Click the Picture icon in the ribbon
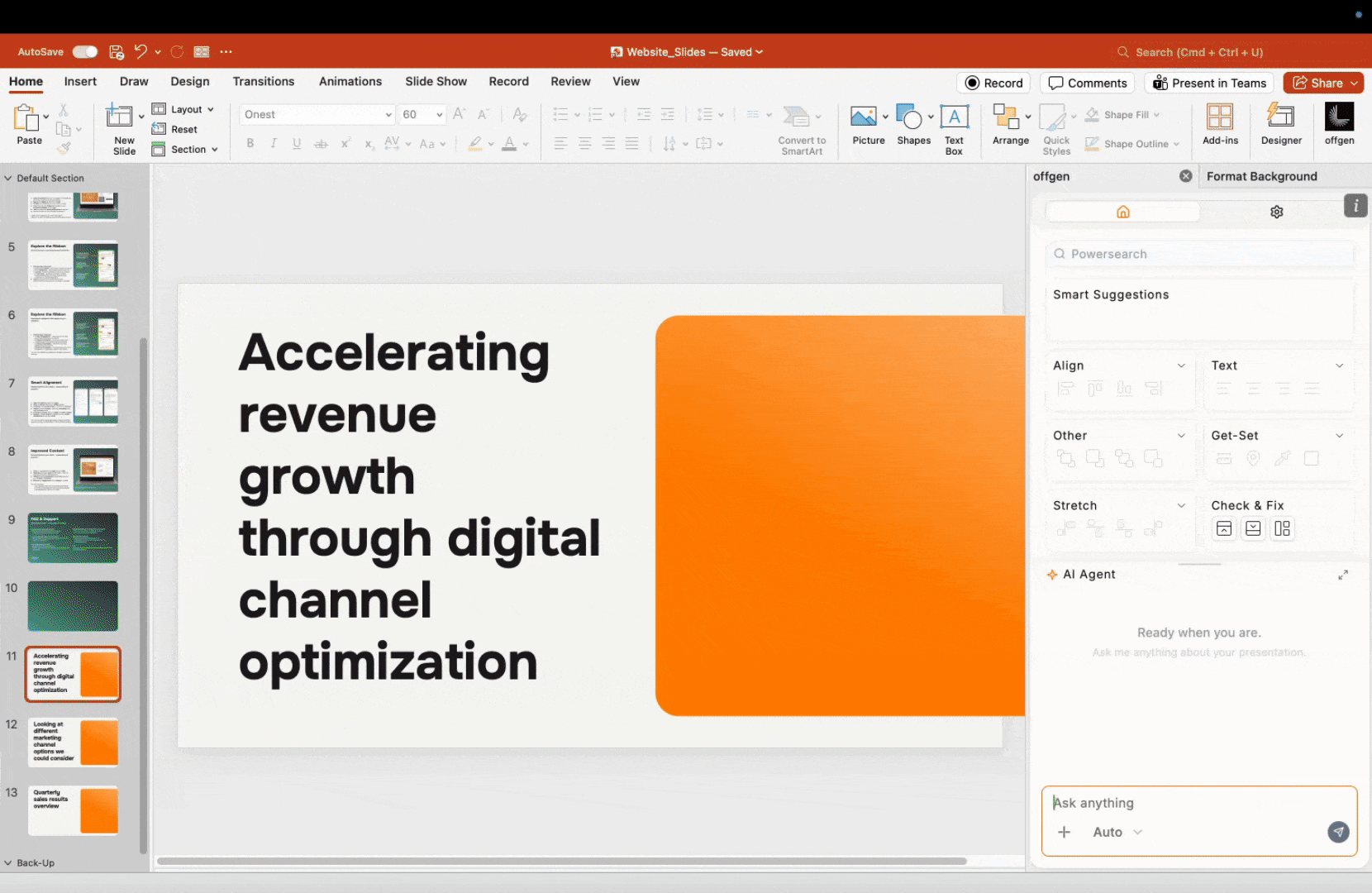Screen dimensions: 1372x893 pos(864,117)
